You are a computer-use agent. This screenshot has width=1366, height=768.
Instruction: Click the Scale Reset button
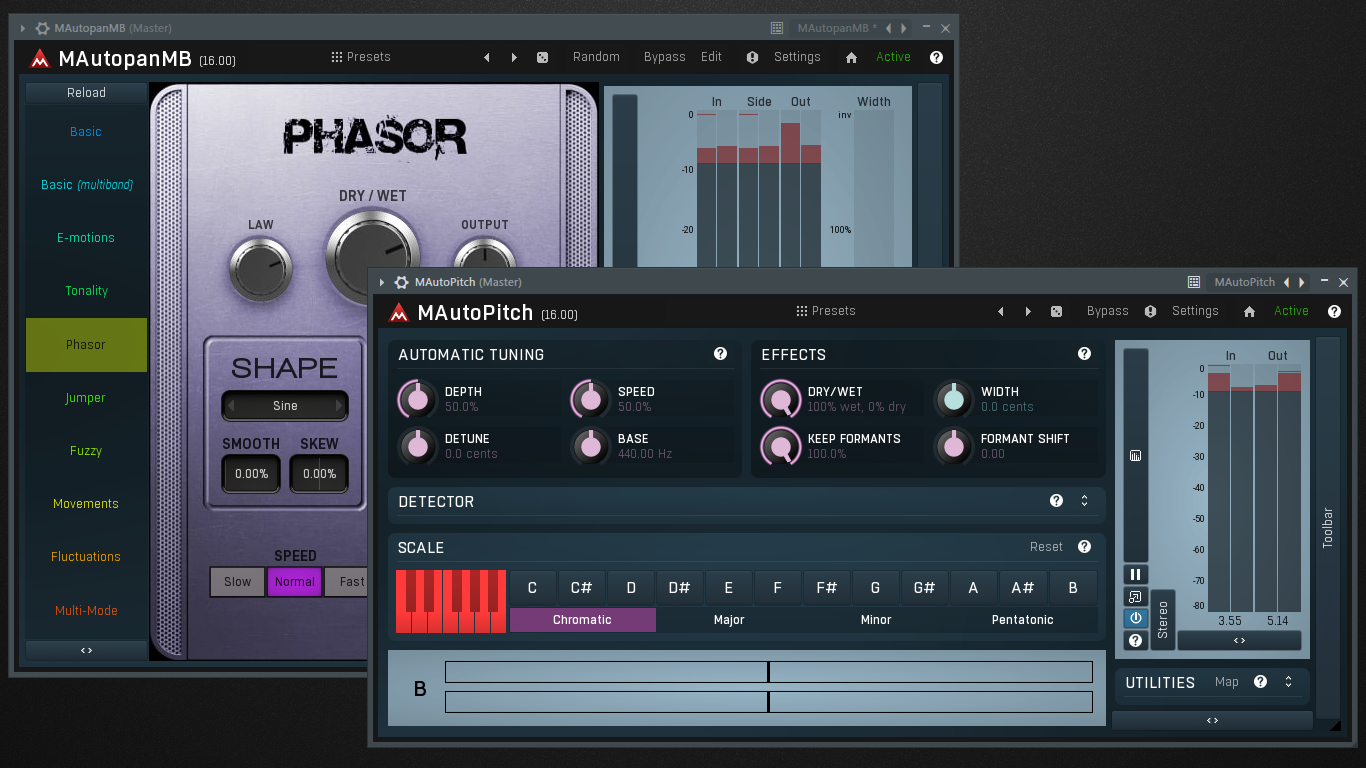(x=1046, y=547)
